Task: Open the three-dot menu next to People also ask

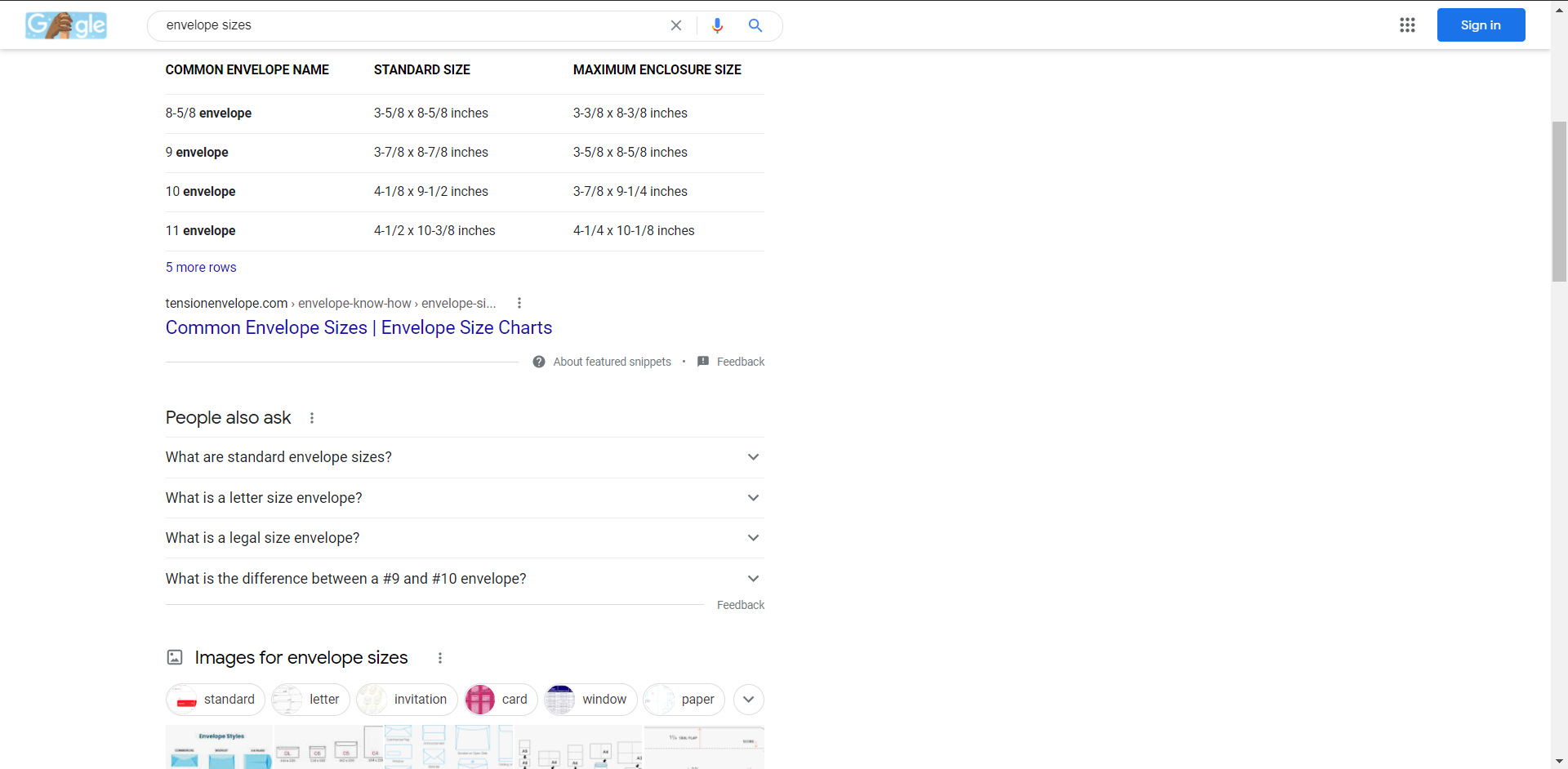Action: pos(311,417)
